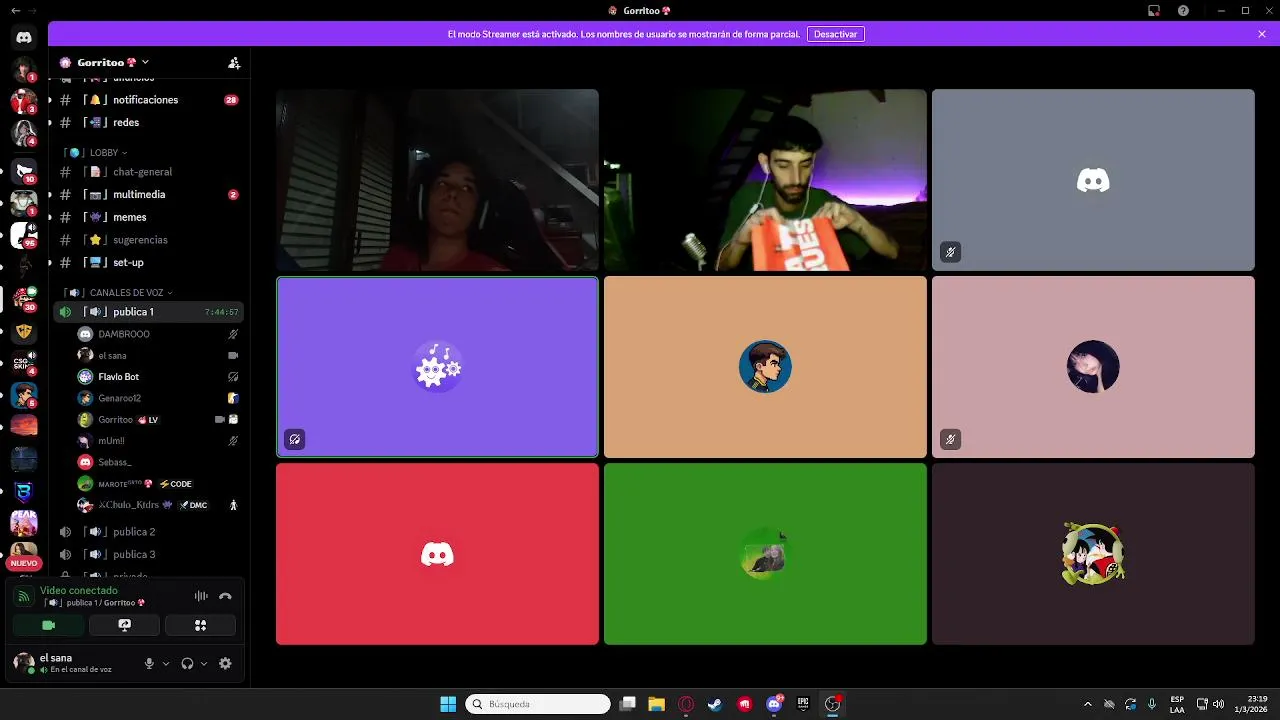Dismiss the Streamer mode banner
The height and width of the screenshot is (720, 1280).
[x=1262, y=34]
